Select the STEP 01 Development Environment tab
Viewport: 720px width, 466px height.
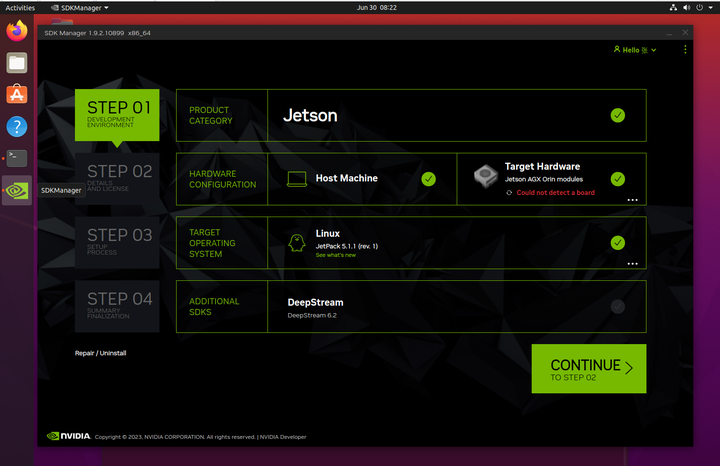(x=117, y=115)
